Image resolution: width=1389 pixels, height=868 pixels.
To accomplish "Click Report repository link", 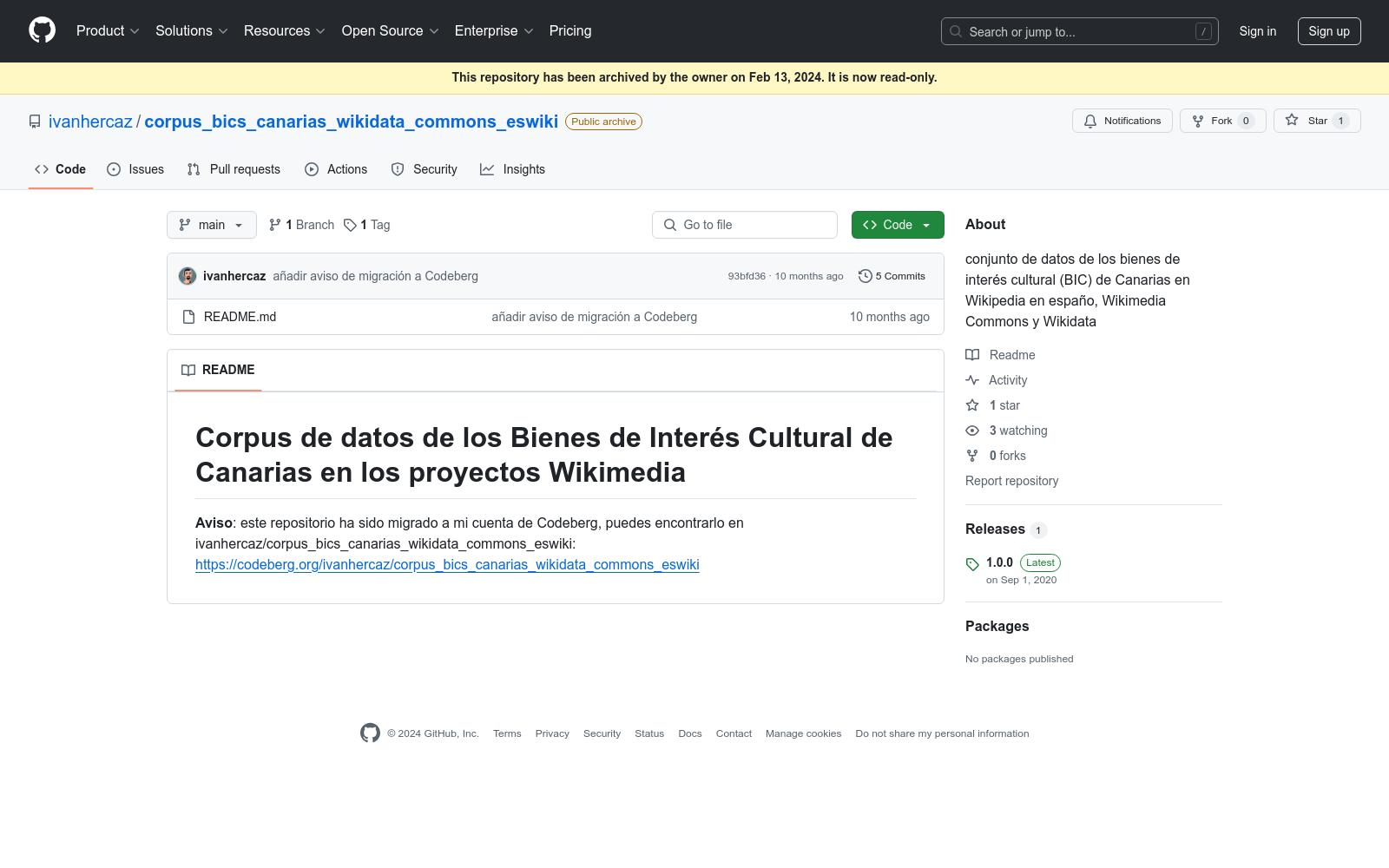I will point(1011,481).
